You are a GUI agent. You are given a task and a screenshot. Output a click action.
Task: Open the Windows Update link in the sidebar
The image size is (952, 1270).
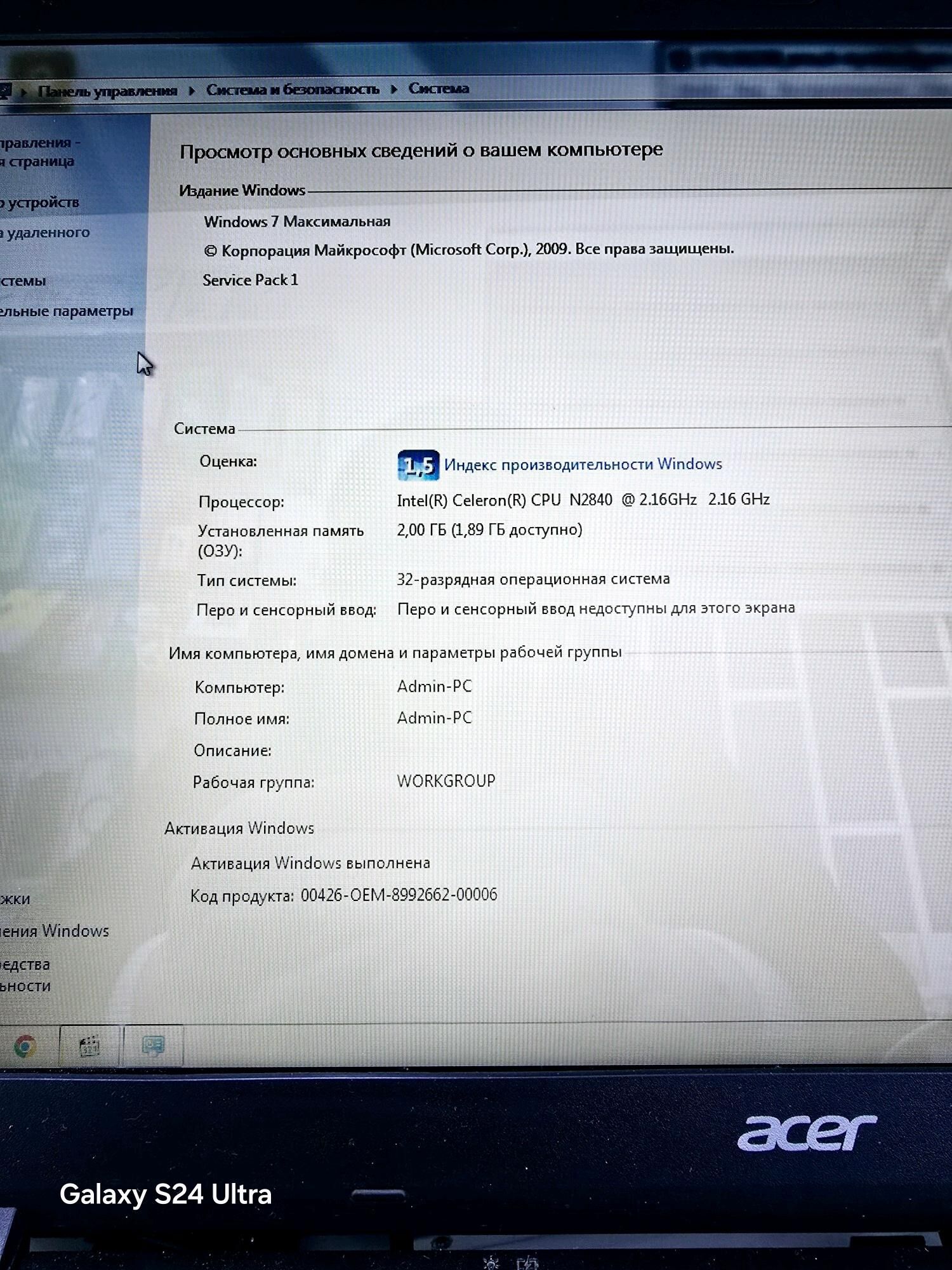55,931
